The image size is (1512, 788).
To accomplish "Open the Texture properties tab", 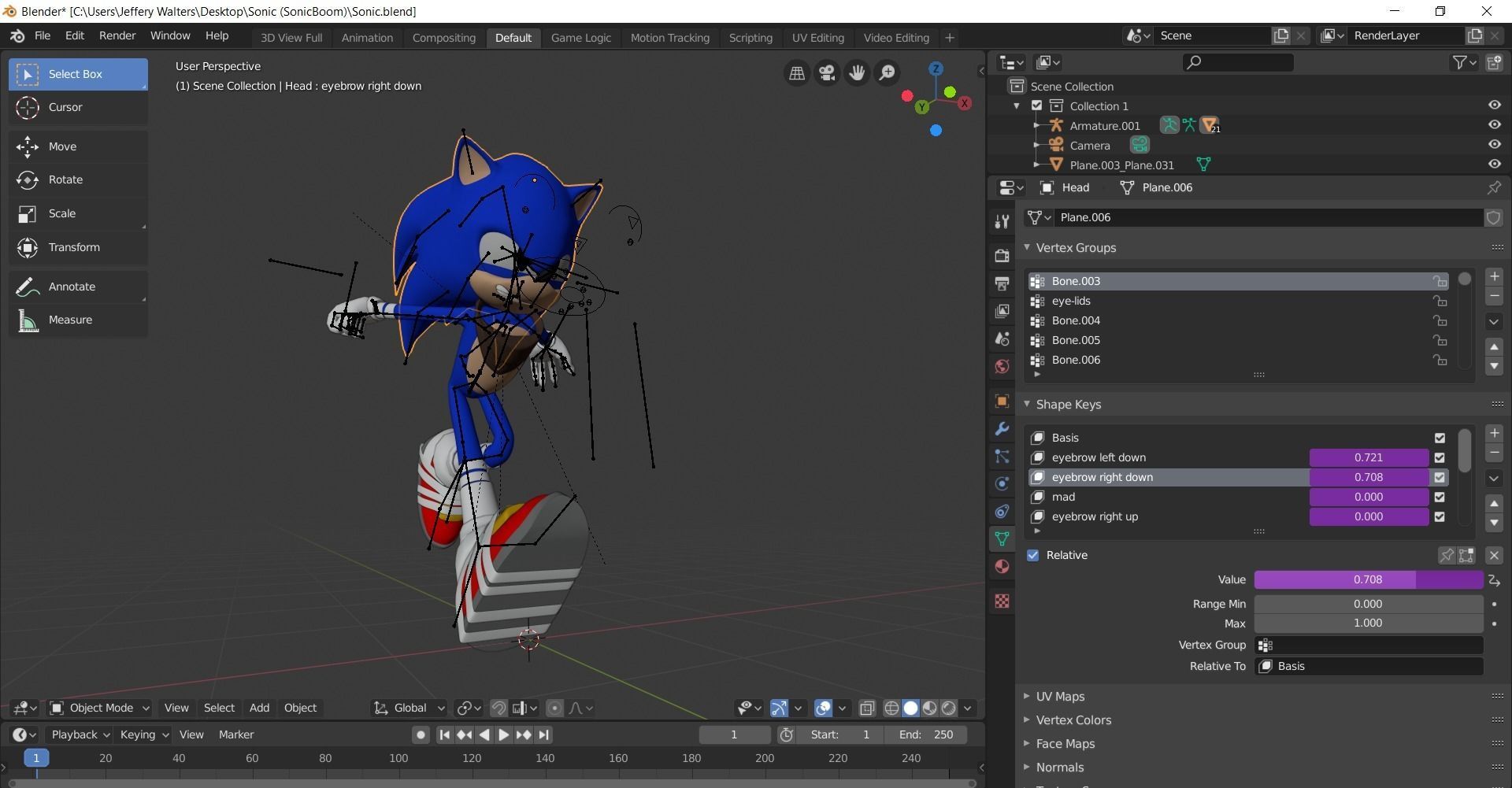I will (1002, 601).
